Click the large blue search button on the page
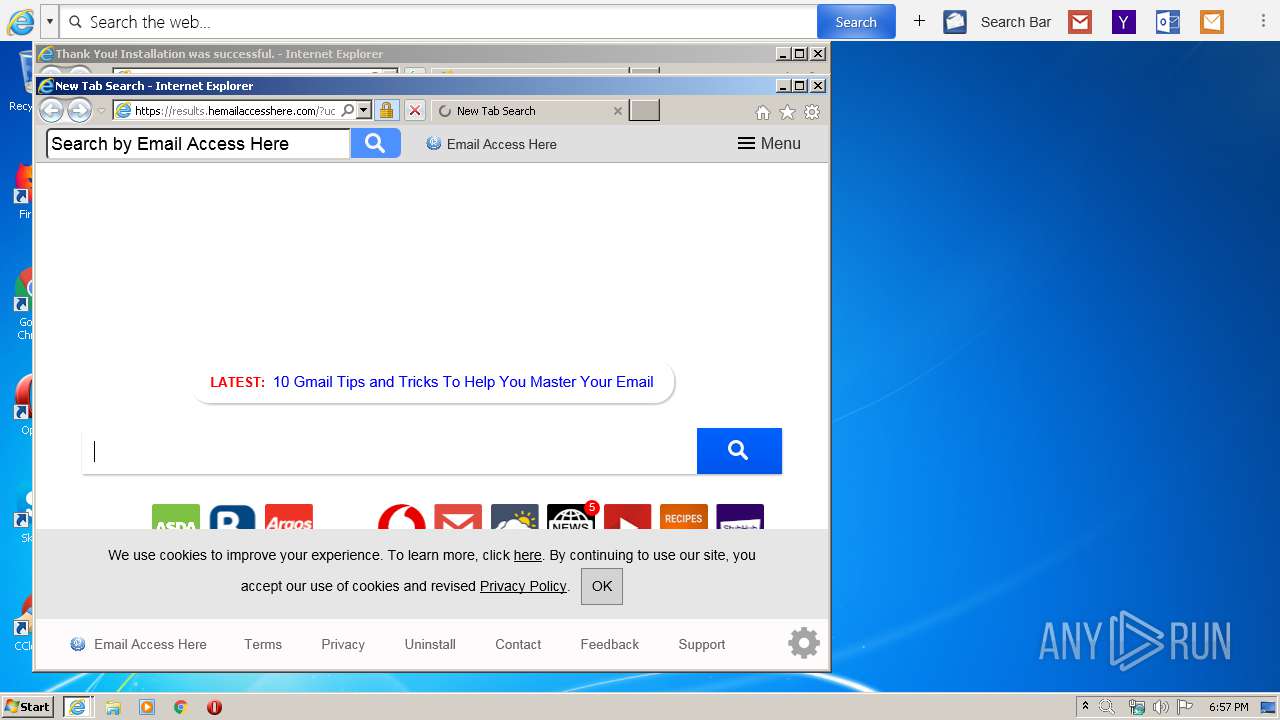1280x720 pixels. click(739, 451)
